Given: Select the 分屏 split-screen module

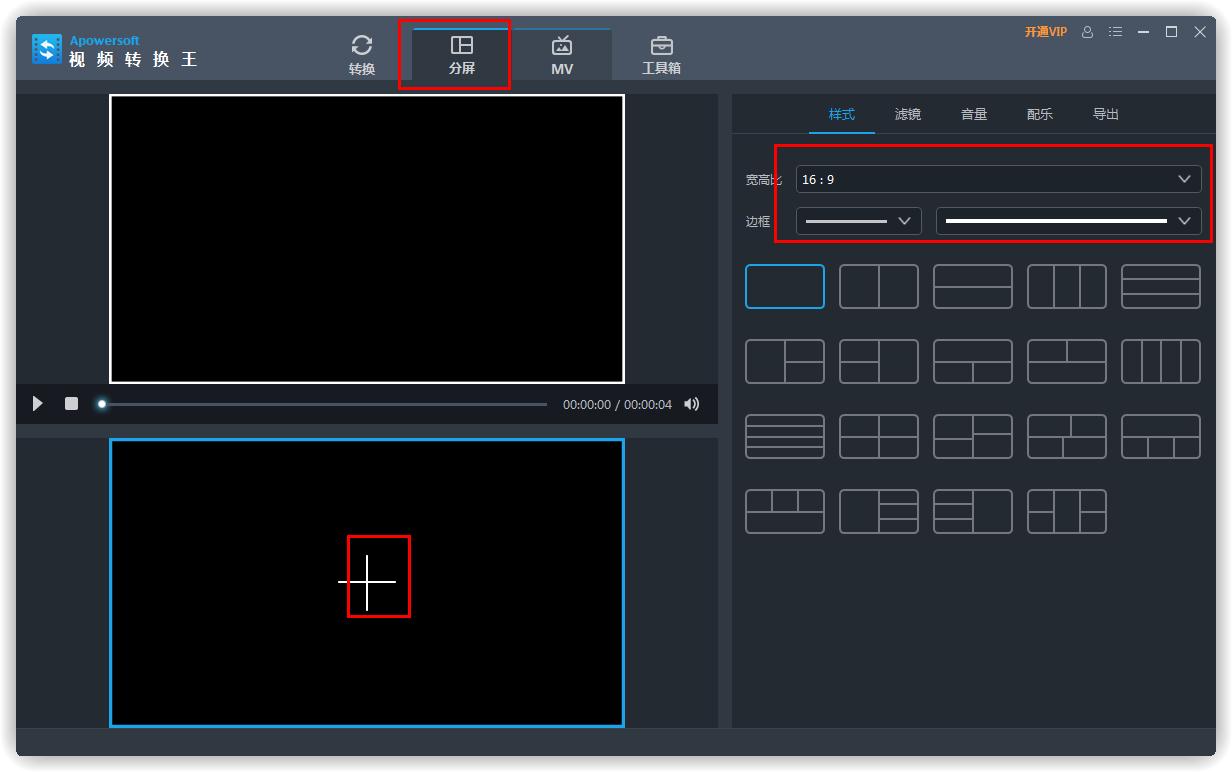Looking at the screenshot, I should click(461, 55).
